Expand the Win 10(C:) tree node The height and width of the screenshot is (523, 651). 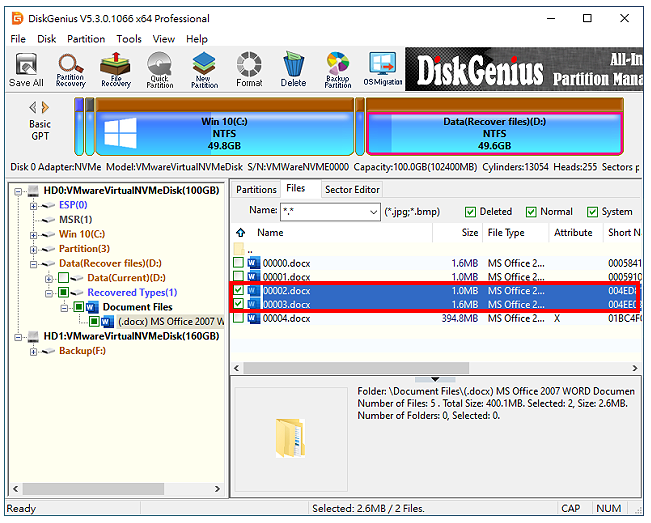[33, 235]
